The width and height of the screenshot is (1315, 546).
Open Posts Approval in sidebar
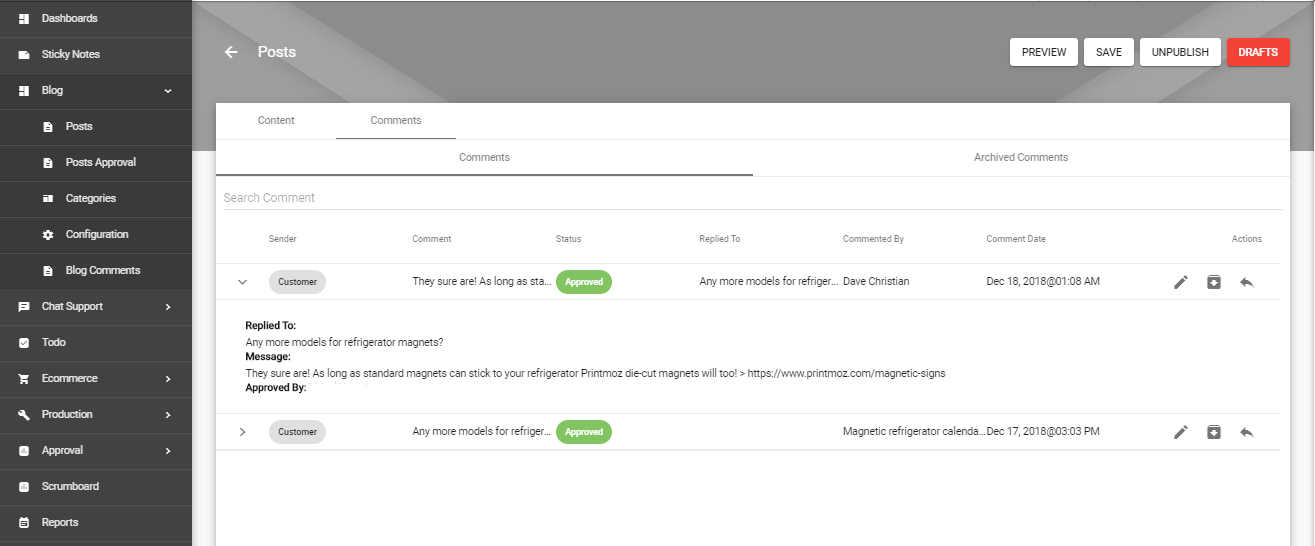[100, 162]
